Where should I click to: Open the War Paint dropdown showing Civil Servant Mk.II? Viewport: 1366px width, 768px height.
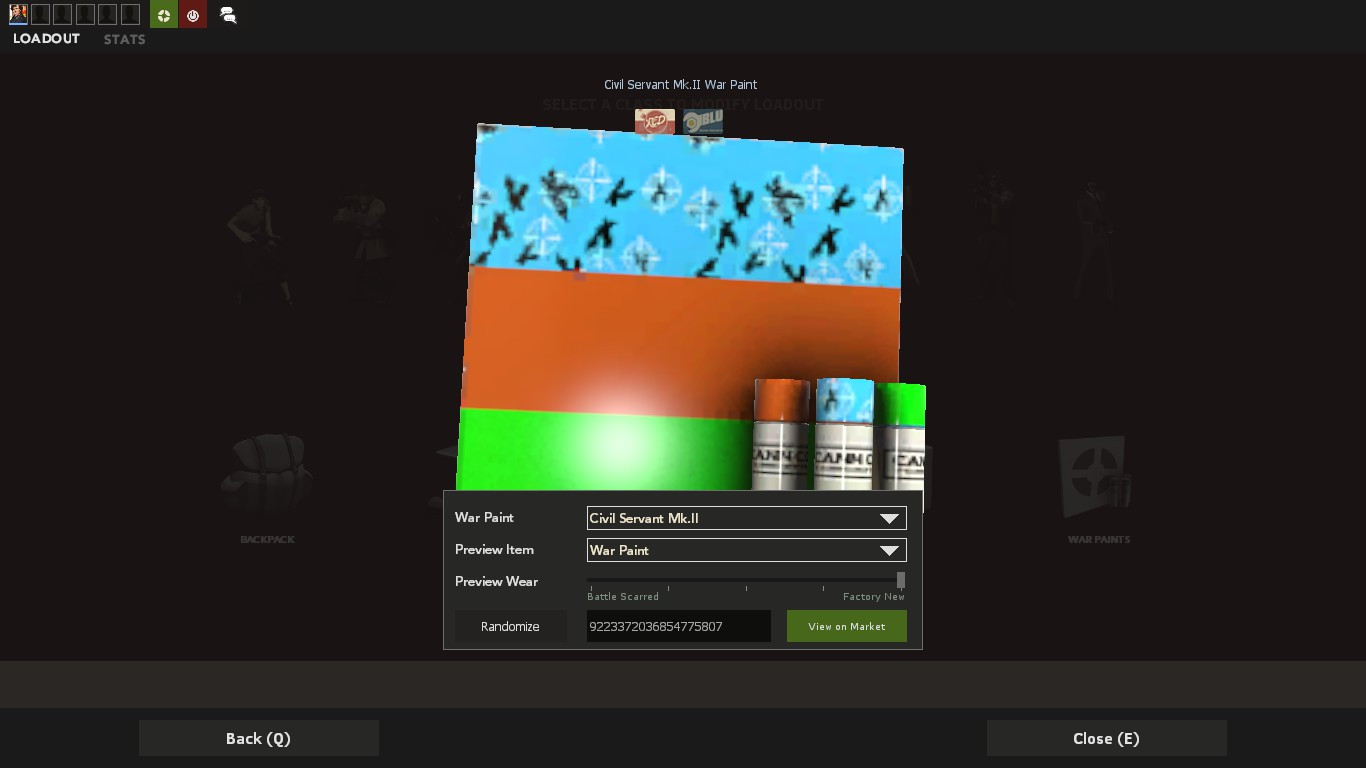(746, 518)
